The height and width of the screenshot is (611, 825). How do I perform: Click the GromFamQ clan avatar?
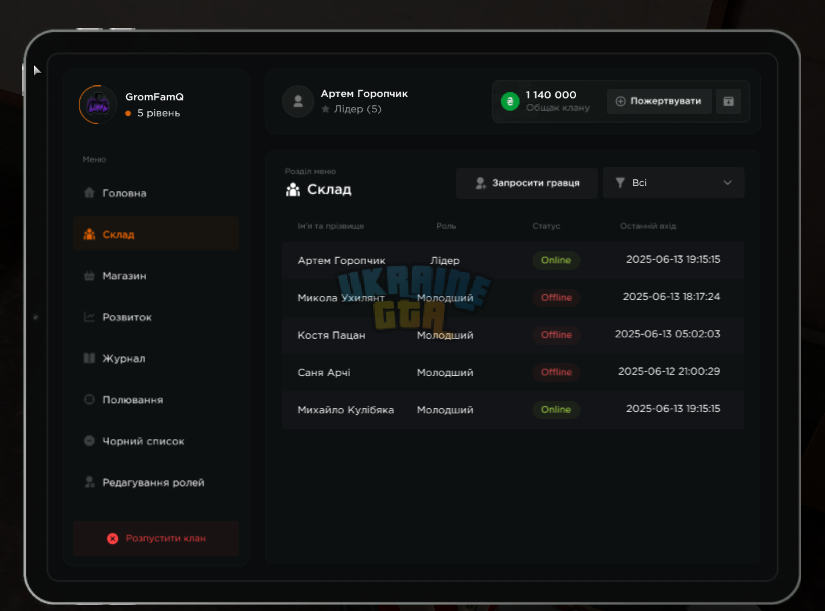pyautogui.click(x=98, y=105)
